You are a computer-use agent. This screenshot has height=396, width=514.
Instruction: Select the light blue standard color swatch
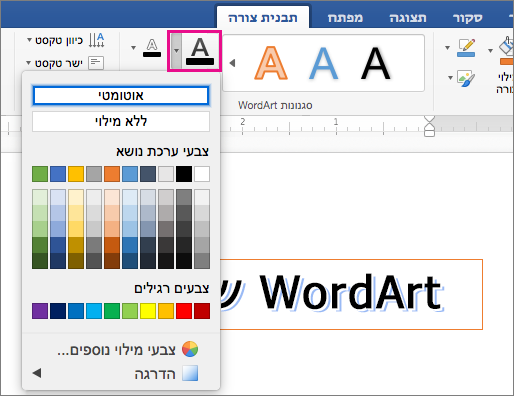click(x=94, y=311)
